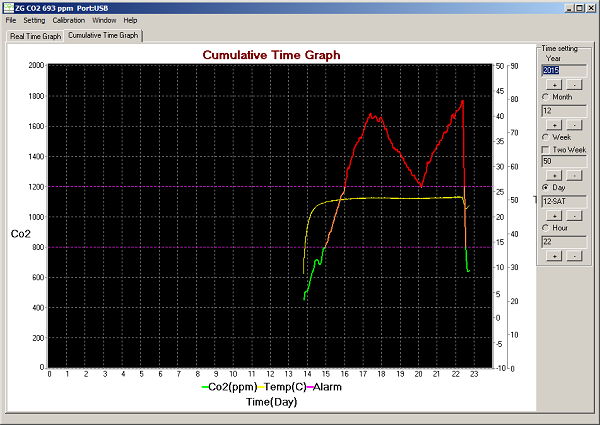Click the Co2 y-axis label
This screenshot has height=425, width=600.
point(20,234)
